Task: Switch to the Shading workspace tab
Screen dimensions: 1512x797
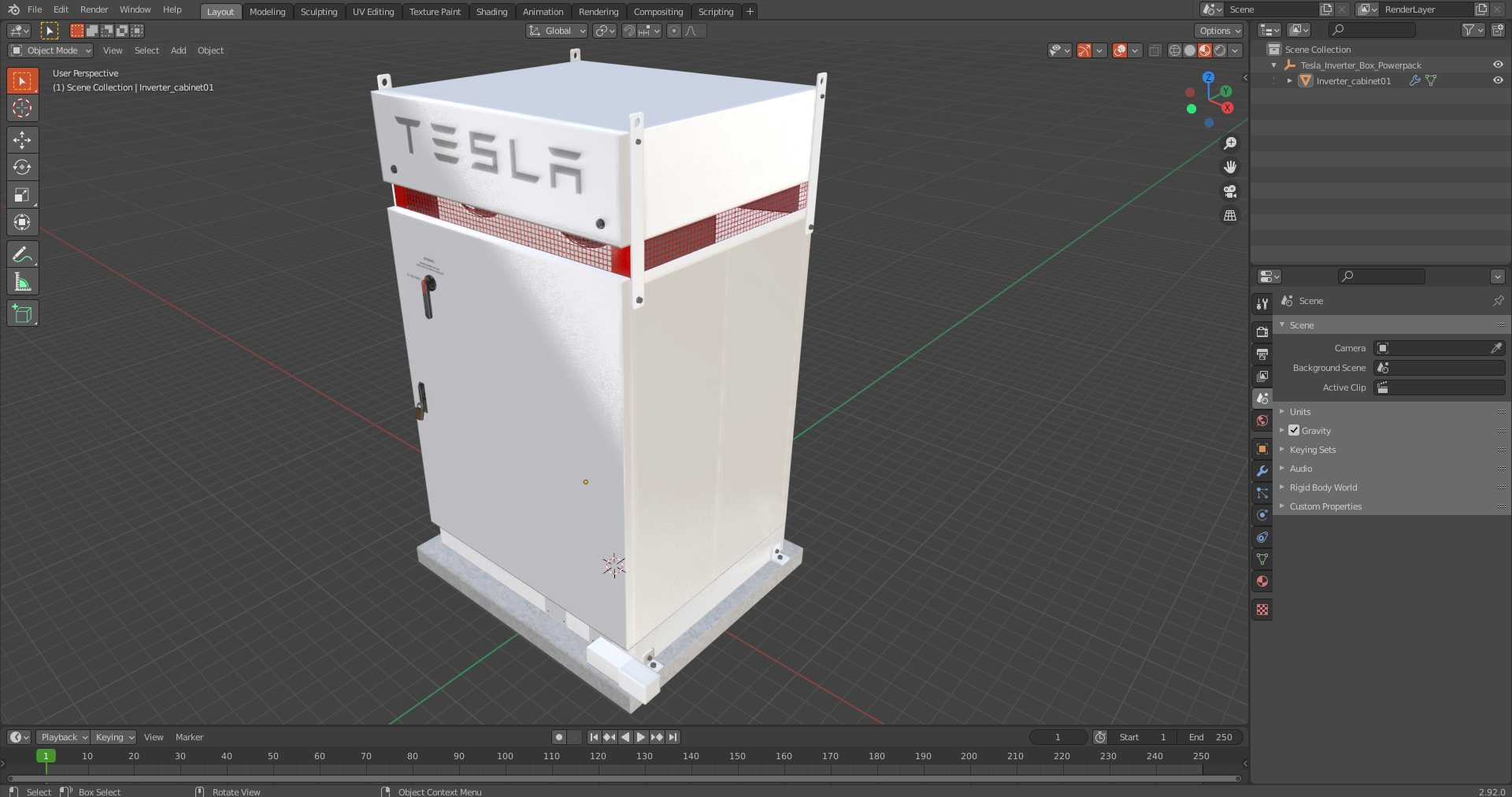Action: pos(491,11)
